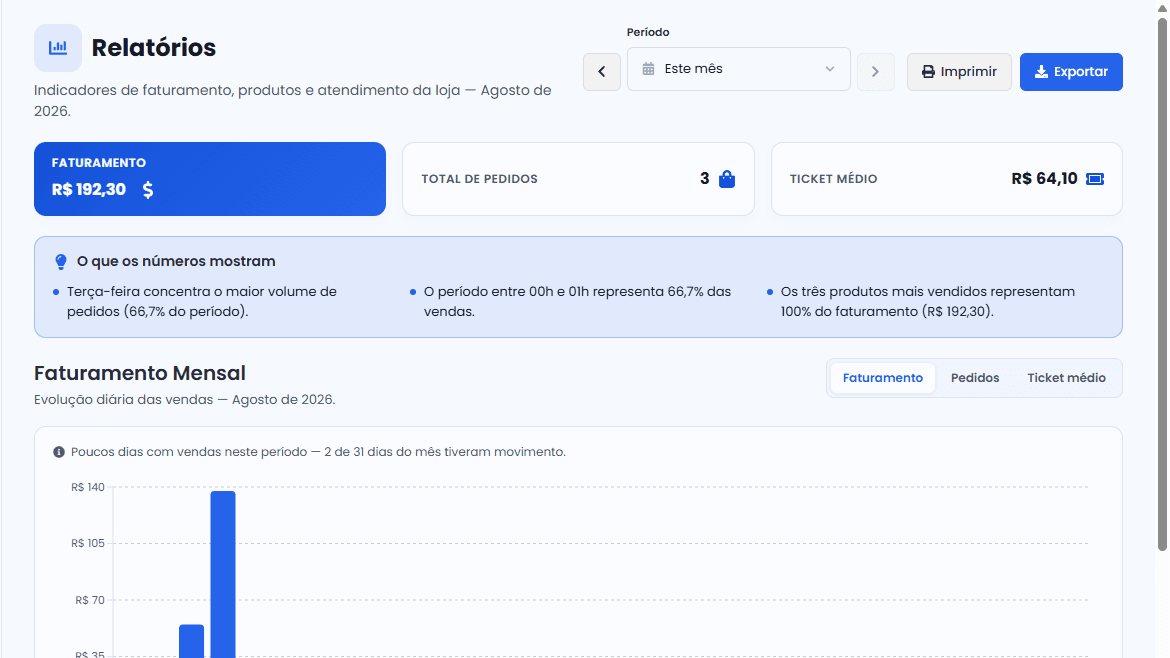Click the tallest blue bar in chart

tap(223, 574)
